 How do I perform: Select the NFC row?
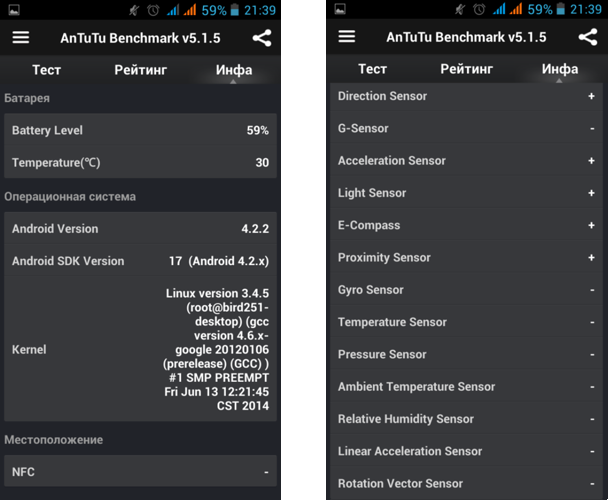(140, 472)
